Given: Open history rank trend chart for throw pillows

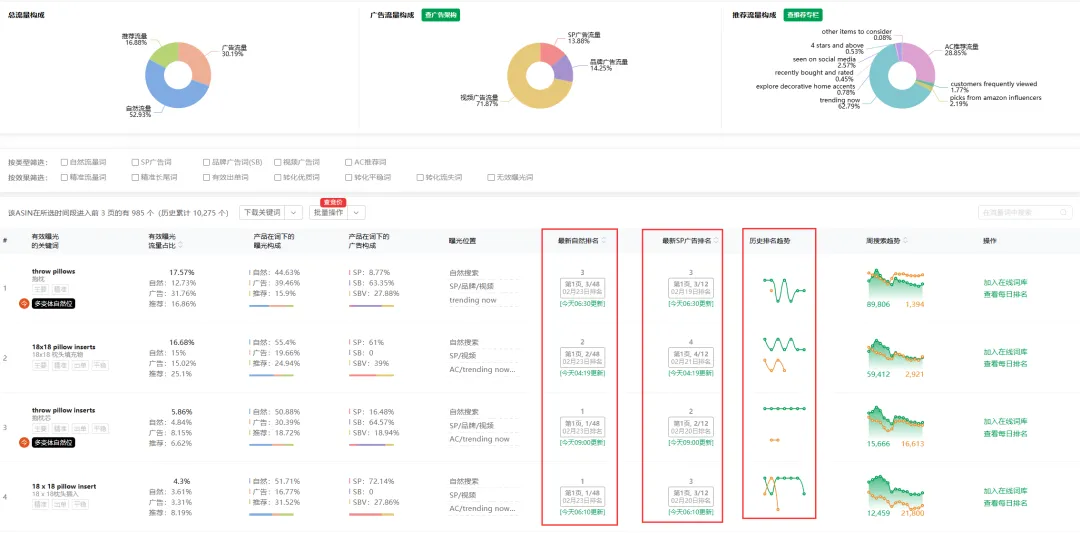Looking at the screenshot, I should (x=785, y=290).
